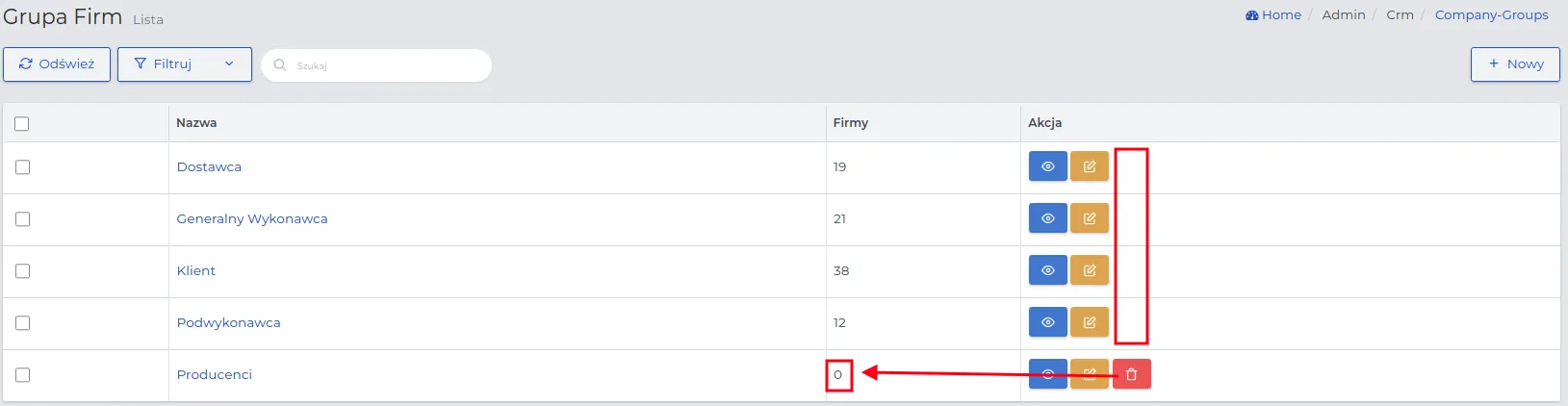Open the Filtruj dropdown
This screenshot has width=1568, height=406.
click(185, 64)
